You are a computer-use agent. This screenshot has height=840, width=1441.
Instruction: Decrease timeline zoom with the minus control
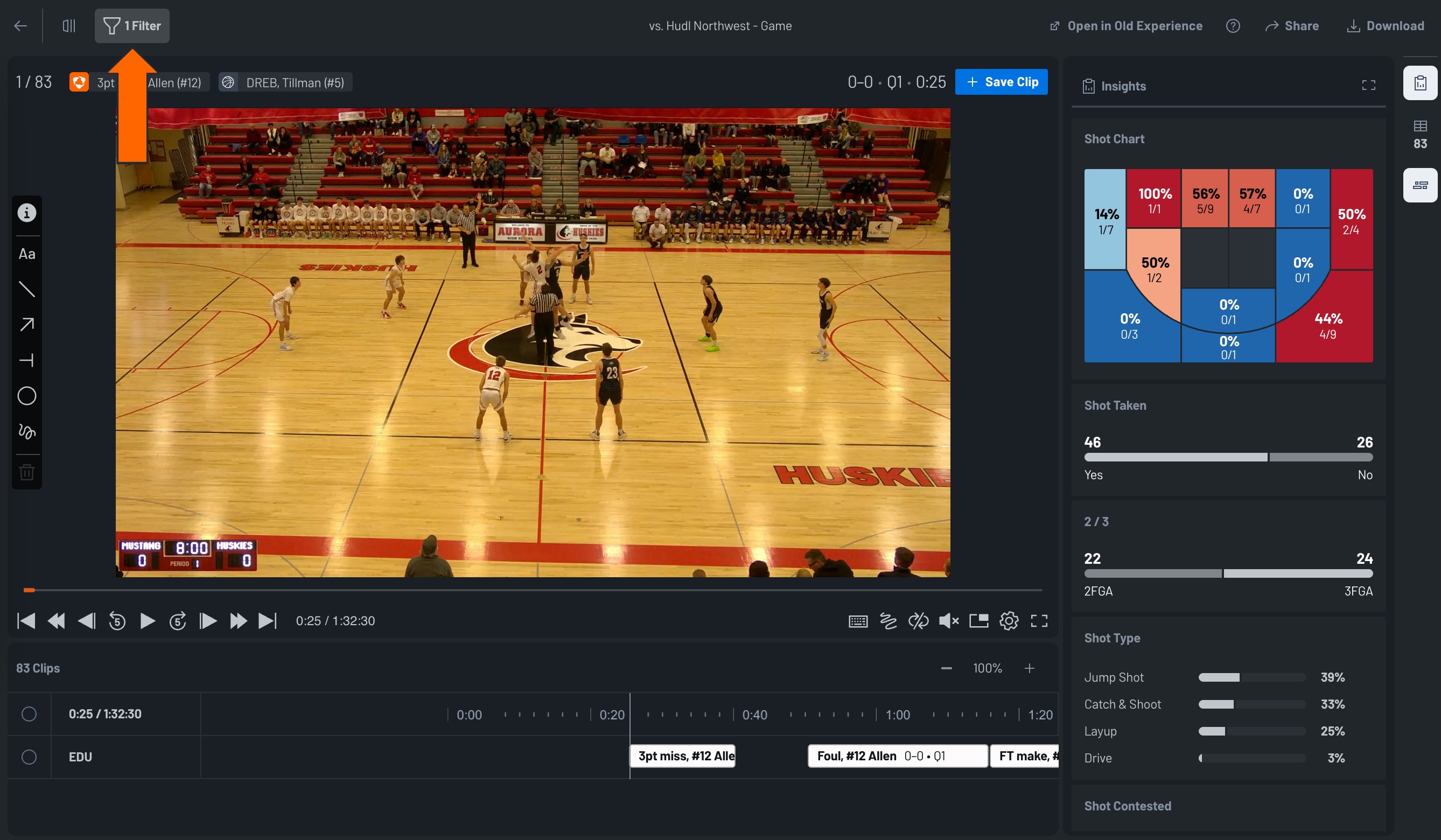tap(946, 667)
